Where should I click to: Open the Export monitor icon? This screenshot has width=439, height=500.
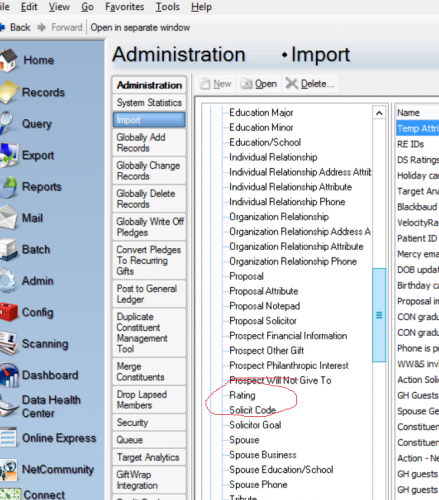9,155
